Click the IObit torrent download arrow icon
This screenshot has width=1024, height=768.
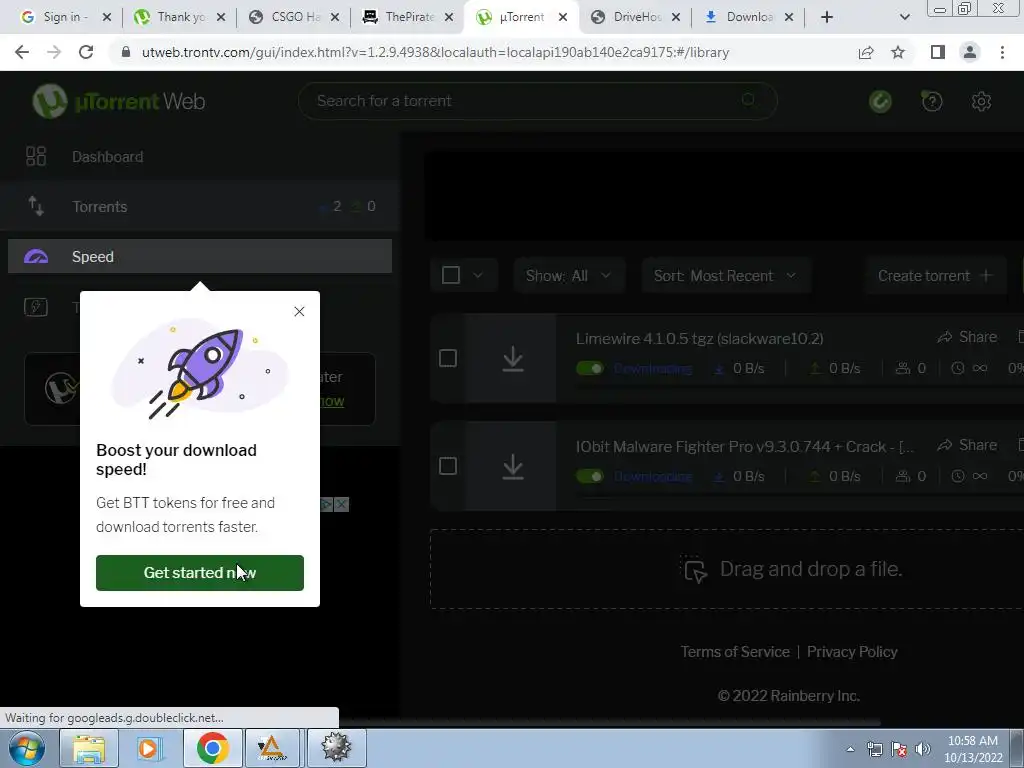pyautogui.click(x=513, y=467)
